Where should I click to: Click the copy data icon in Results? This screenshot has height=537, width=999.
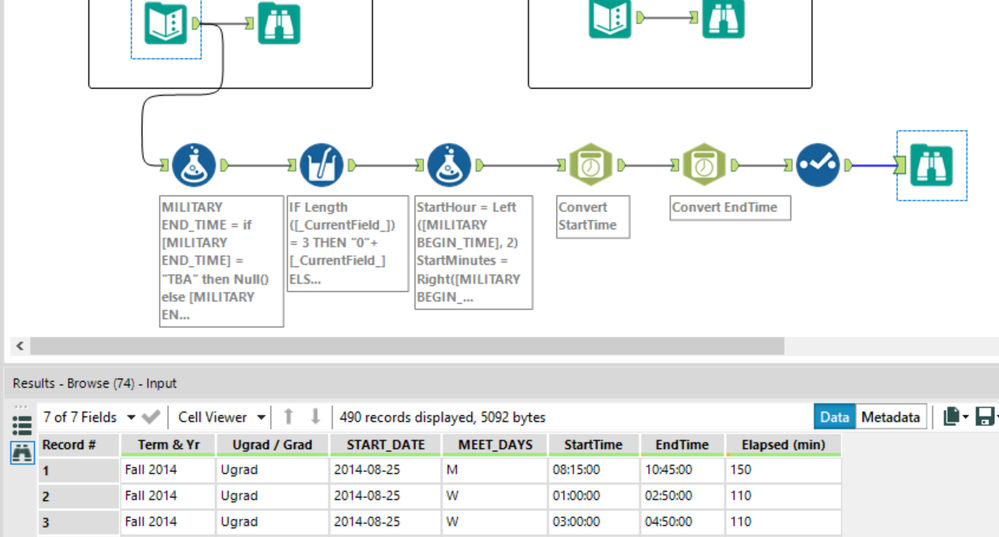[951, 417]
